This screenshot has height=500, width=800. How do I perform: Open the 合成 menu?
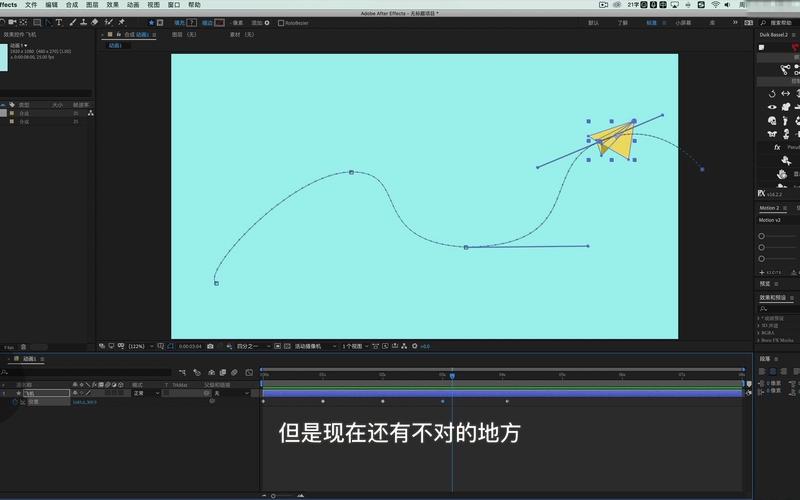72,5
